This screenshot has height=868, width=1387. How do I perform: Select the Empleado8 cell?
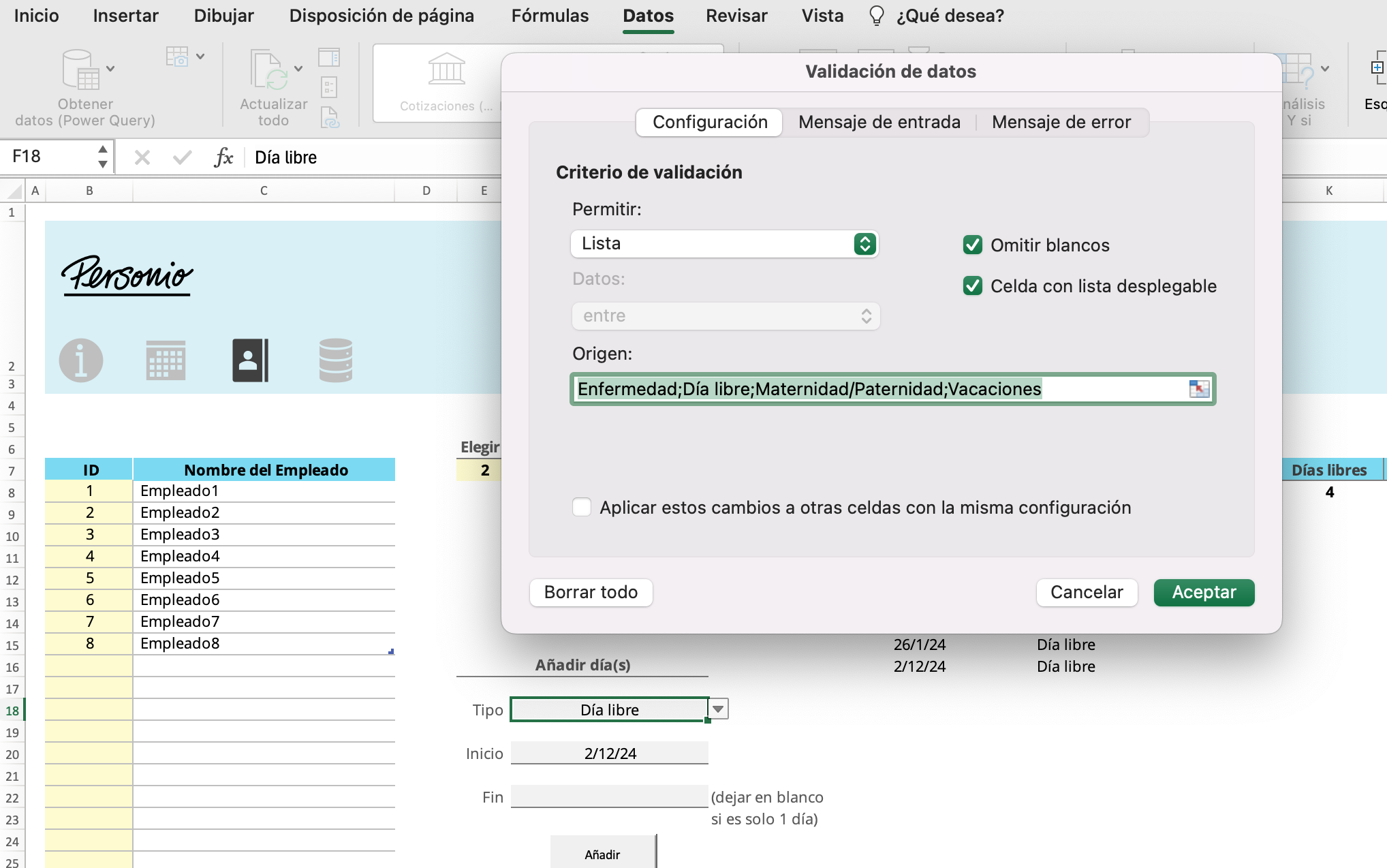[264, 644]
